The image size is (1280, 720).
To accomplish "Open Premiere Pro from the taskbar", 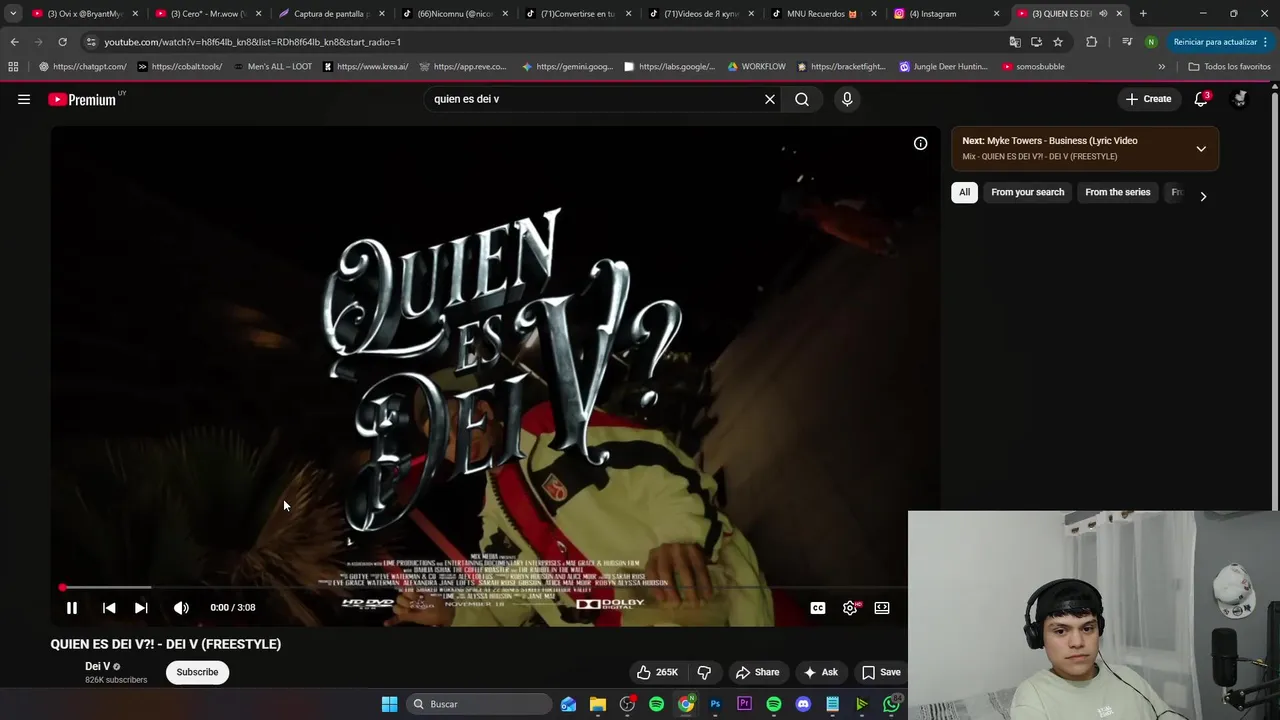I will coord(744,704).
